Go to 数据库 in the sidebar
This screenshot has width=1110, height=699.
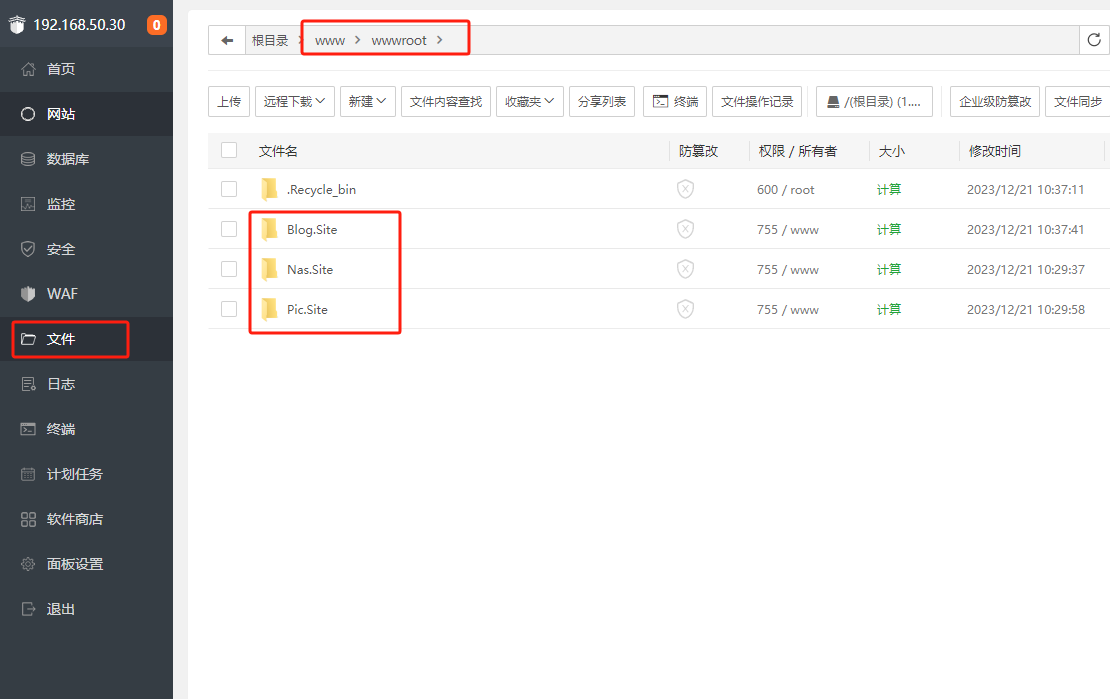(68, 159)
